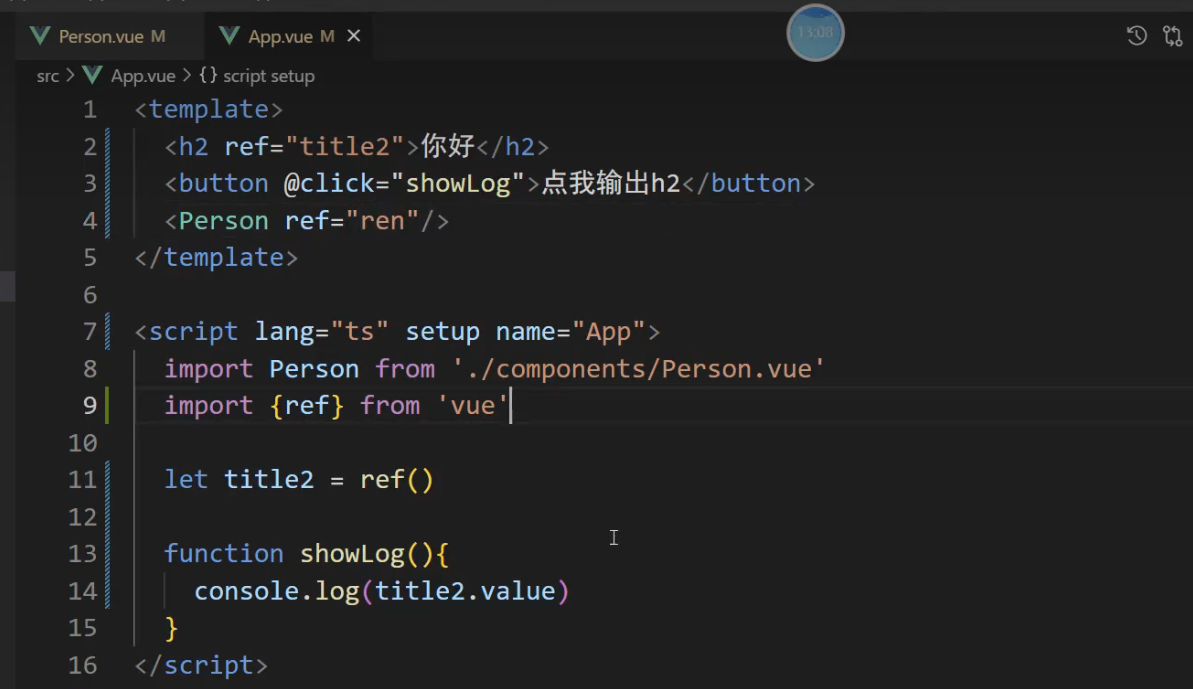Click {ref} in the vue import
The image size is (1193, 689).
pyautogui.click(x=307, y=405)
